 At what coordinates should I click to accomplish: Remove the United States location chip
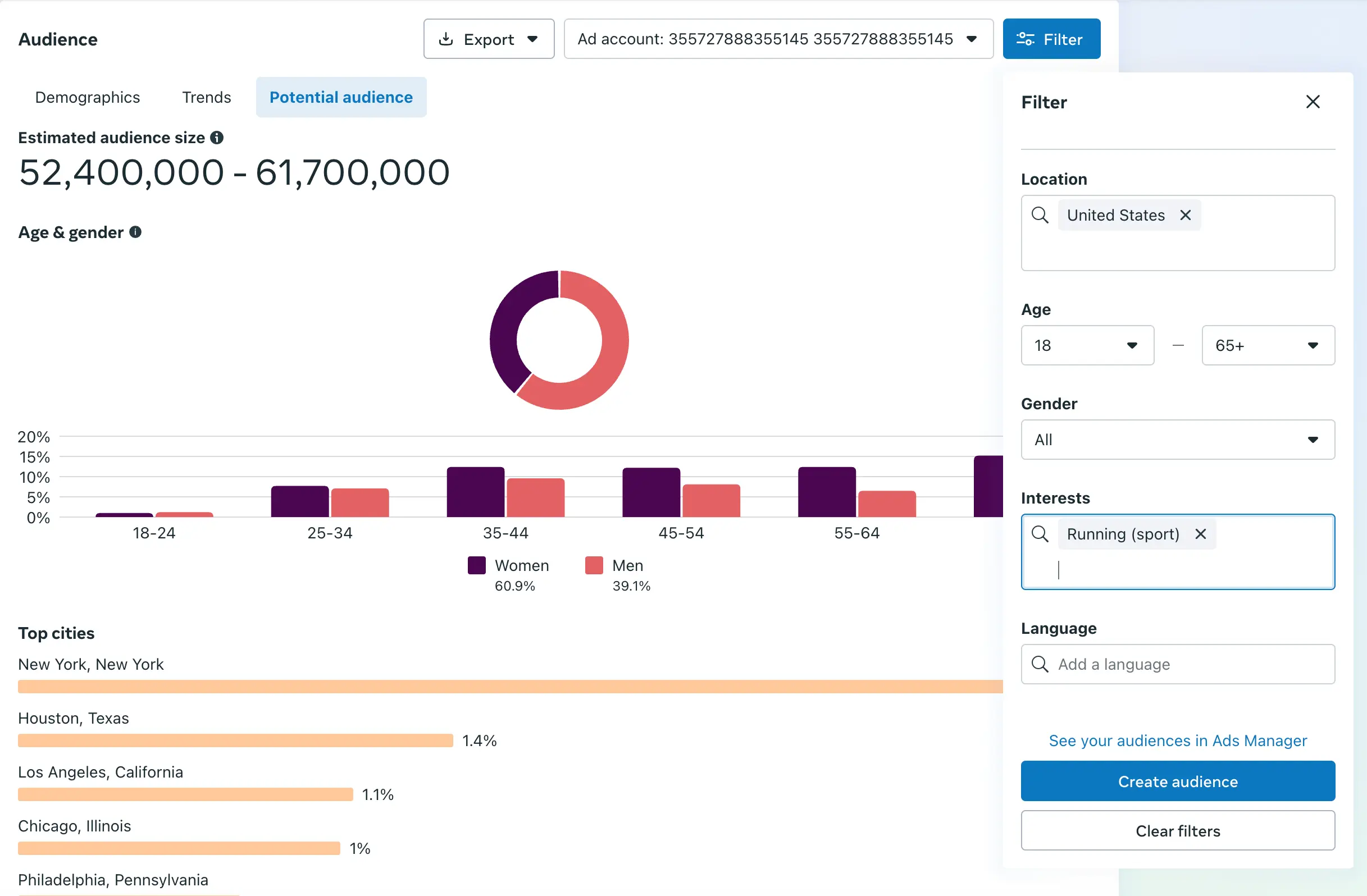click(1186, 215)
